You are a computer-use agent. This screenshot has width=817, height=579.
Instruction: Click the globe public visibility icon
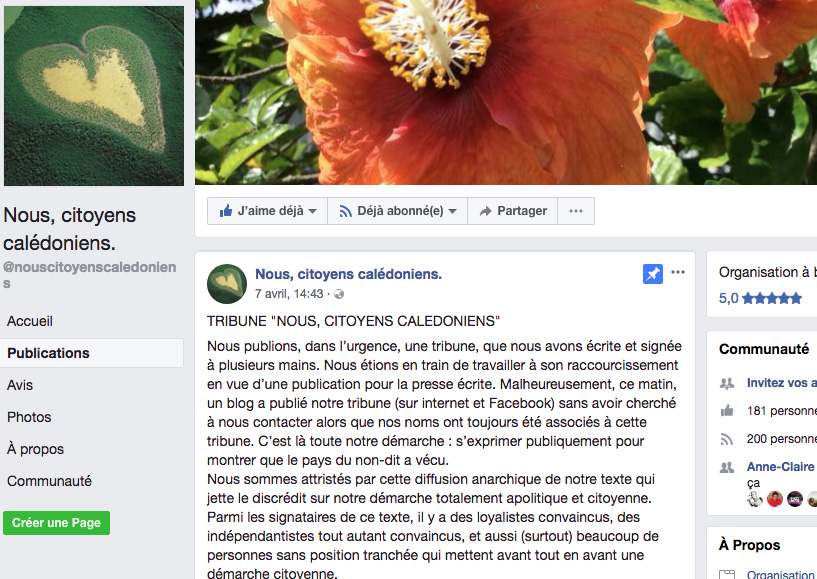pos(339,294)
